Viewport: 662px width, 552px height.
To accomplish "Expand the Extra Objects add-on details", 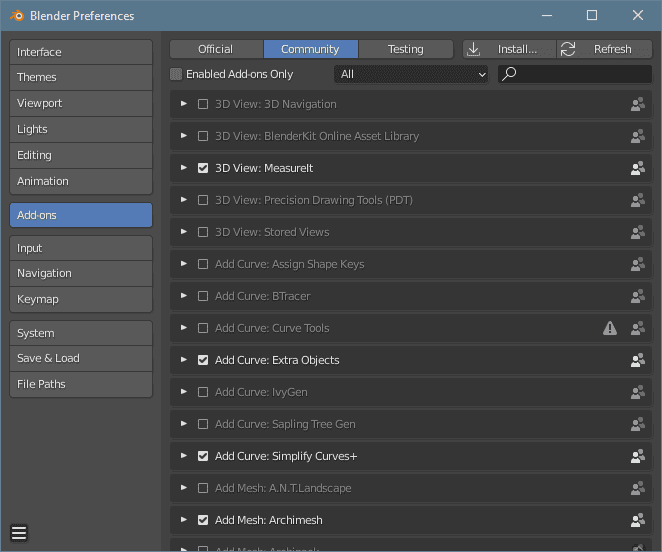I will click(x=184, y=360).
